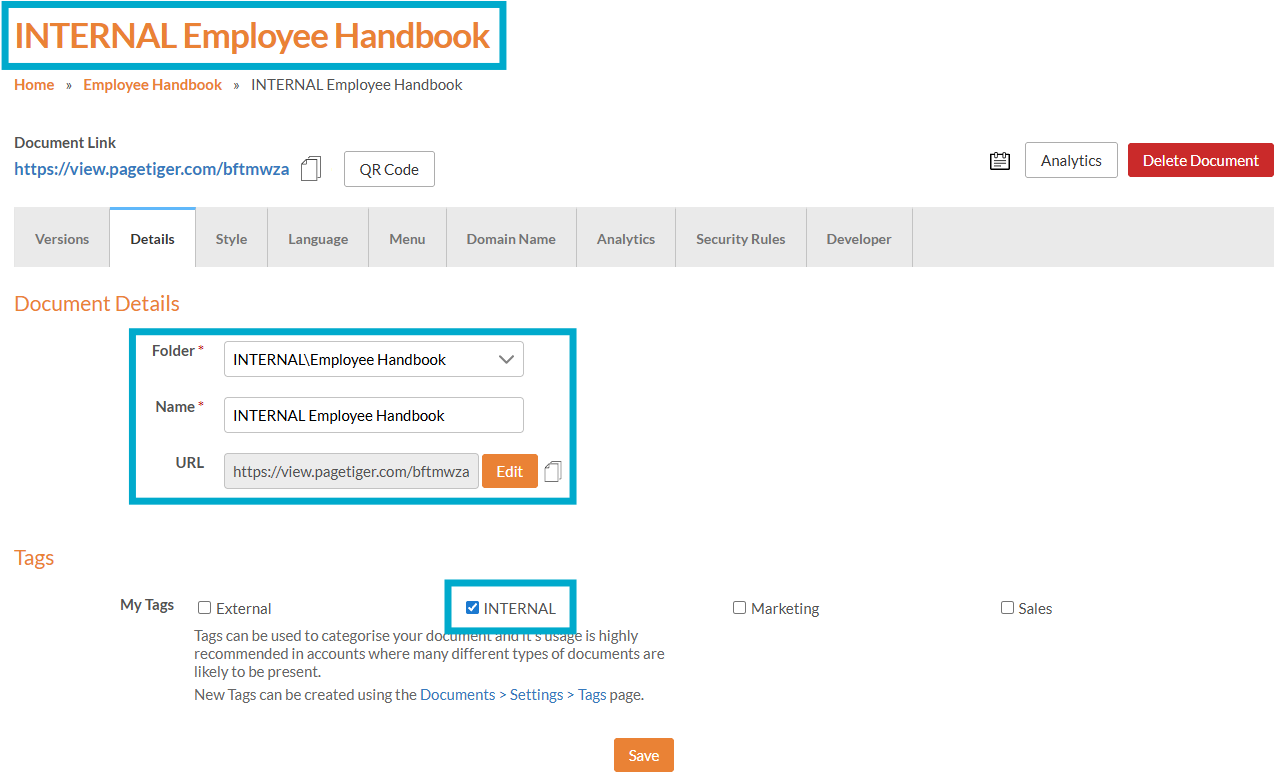This screenshot has height=784, width=1284.
Task: Enable the Marketing tag checkbox
Action: pos(740,607)
